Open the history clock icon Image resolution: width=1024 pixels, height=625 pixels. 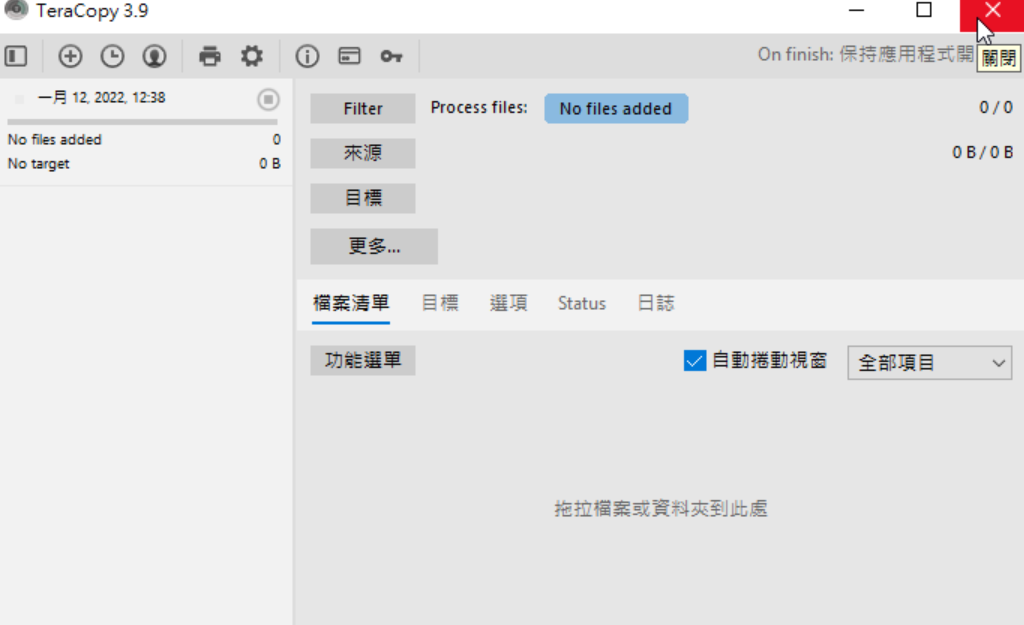112,56
